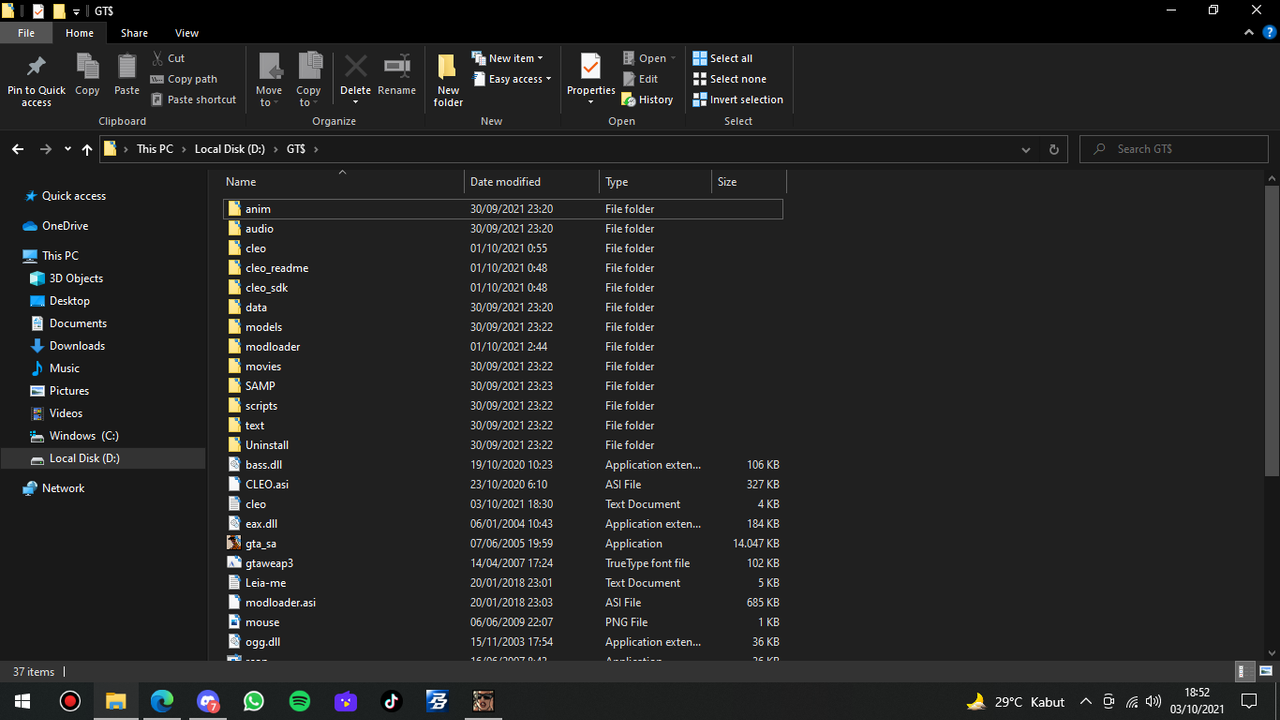
Task: Go up one folder level arrow
Action: pyautogui.click(x=87, y=149)
